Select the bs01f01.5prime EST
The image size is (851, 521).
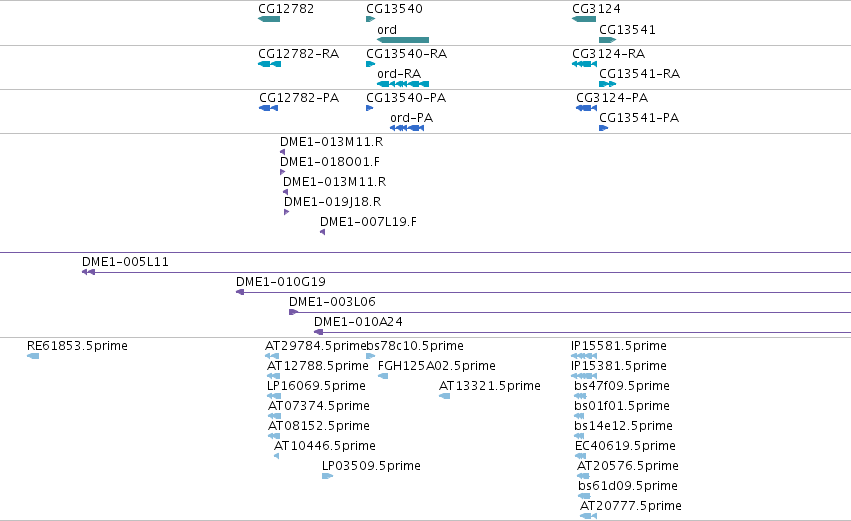coord(579,416)
